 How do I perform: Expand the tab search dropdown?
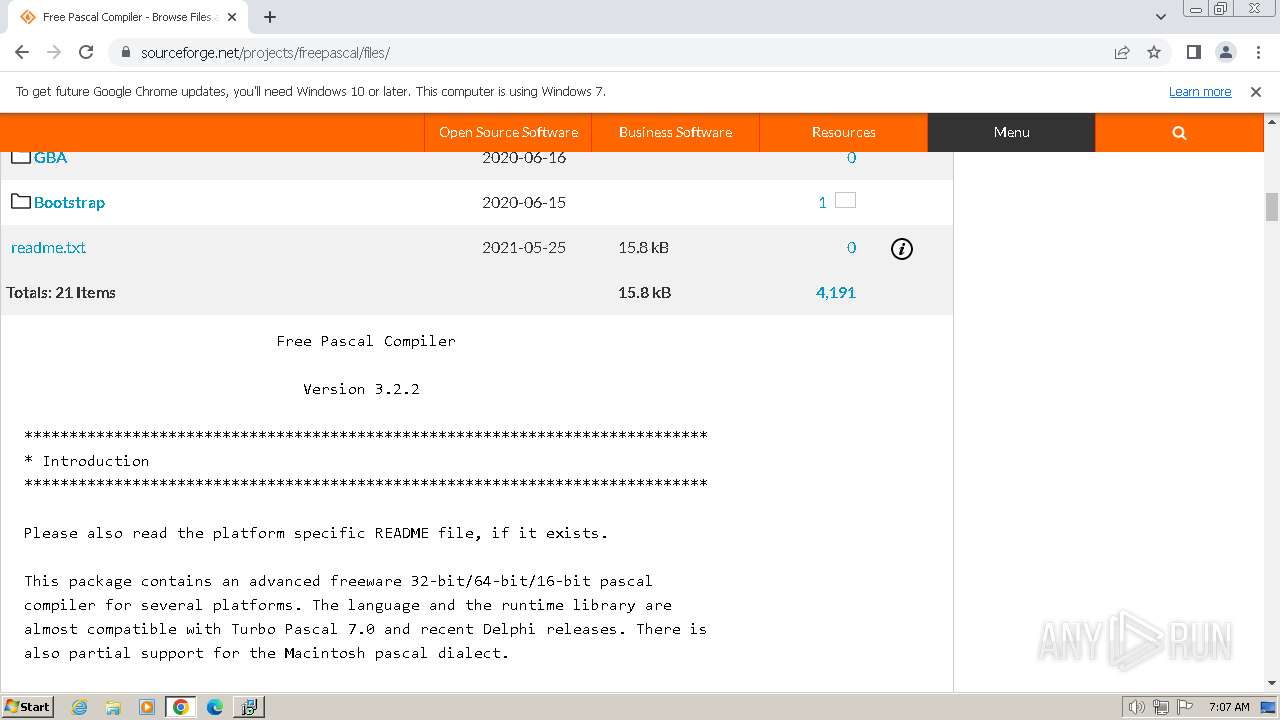tap(1160, 17)
